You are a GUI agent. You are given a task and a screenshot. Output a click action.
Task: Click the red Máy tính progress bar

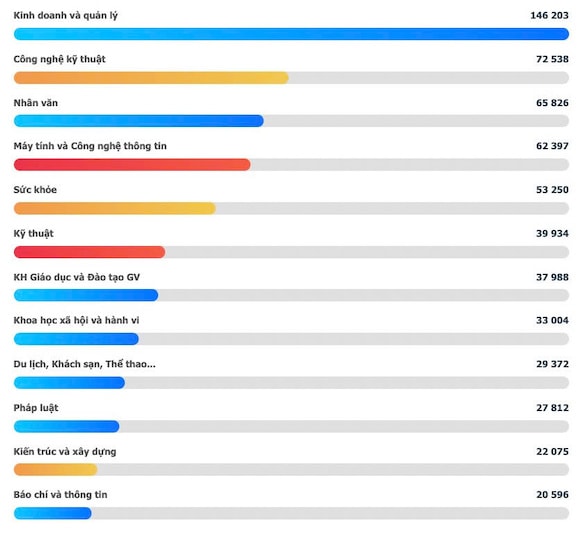pyautogui.click(x=132, y=164)
